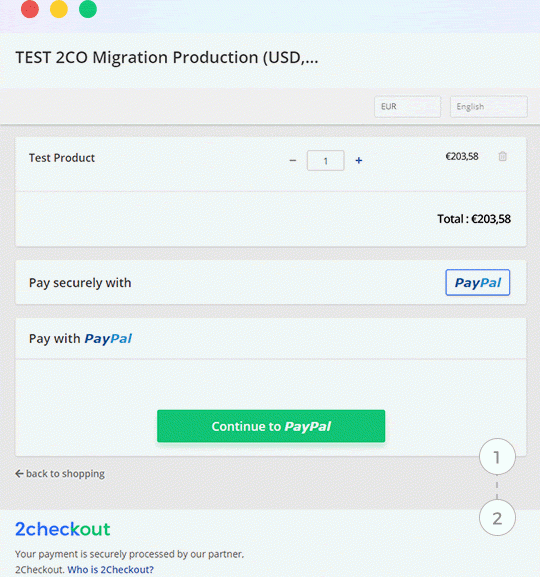Screen dimensions: 540x577
Task: Click the TEST 2CO Migration Production title
Action: tap(167, 57)
